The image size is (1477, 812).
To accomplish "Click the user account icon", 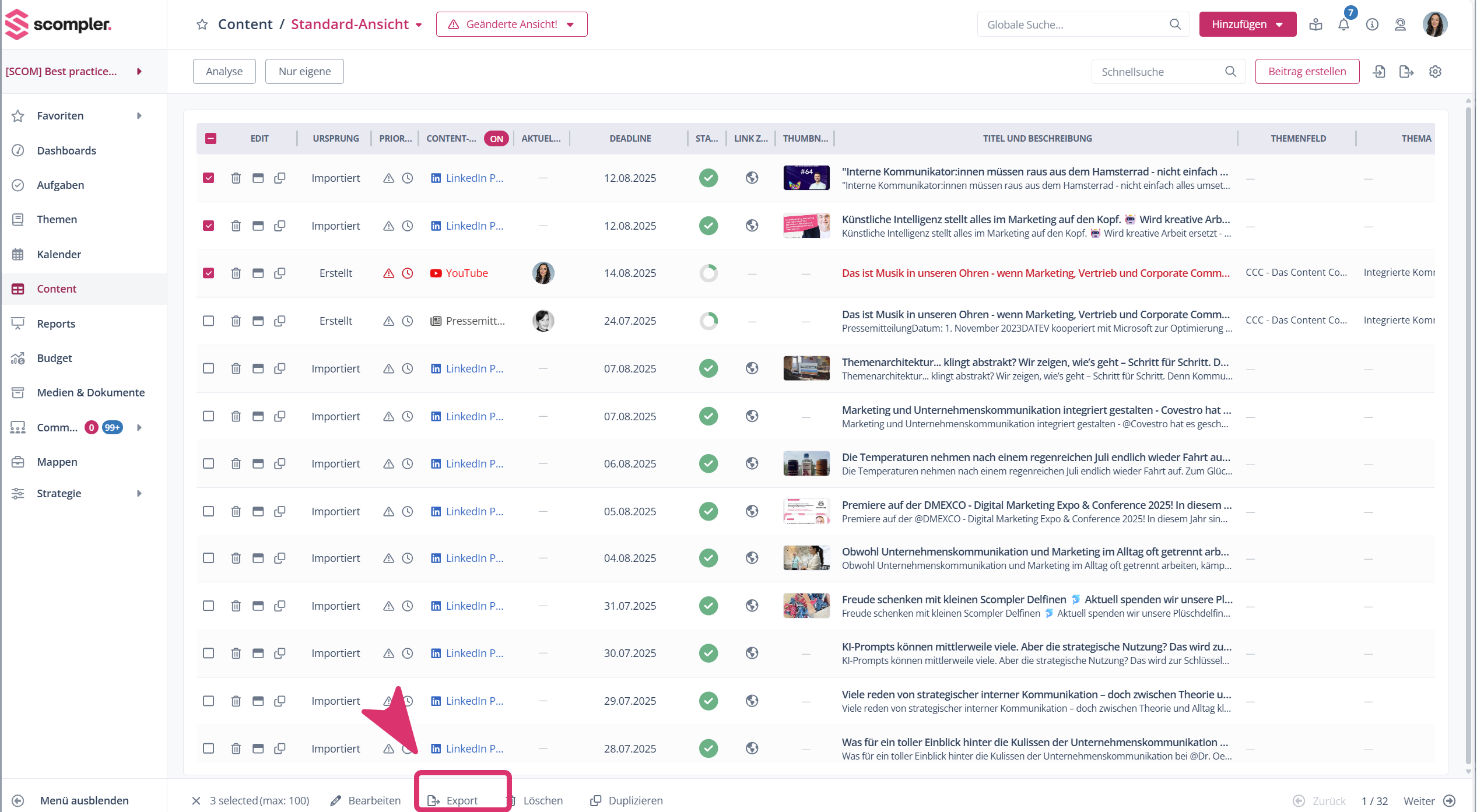I will 1400,24.
